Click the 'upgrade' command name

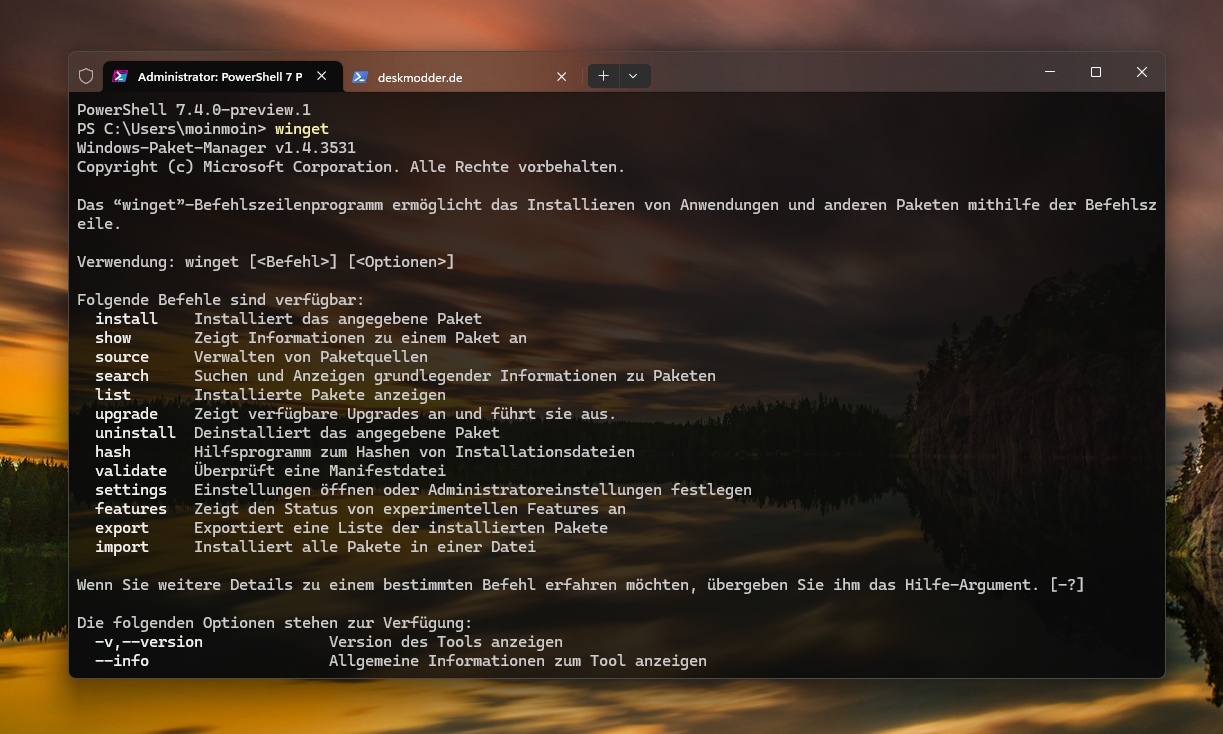click(126, 414)
